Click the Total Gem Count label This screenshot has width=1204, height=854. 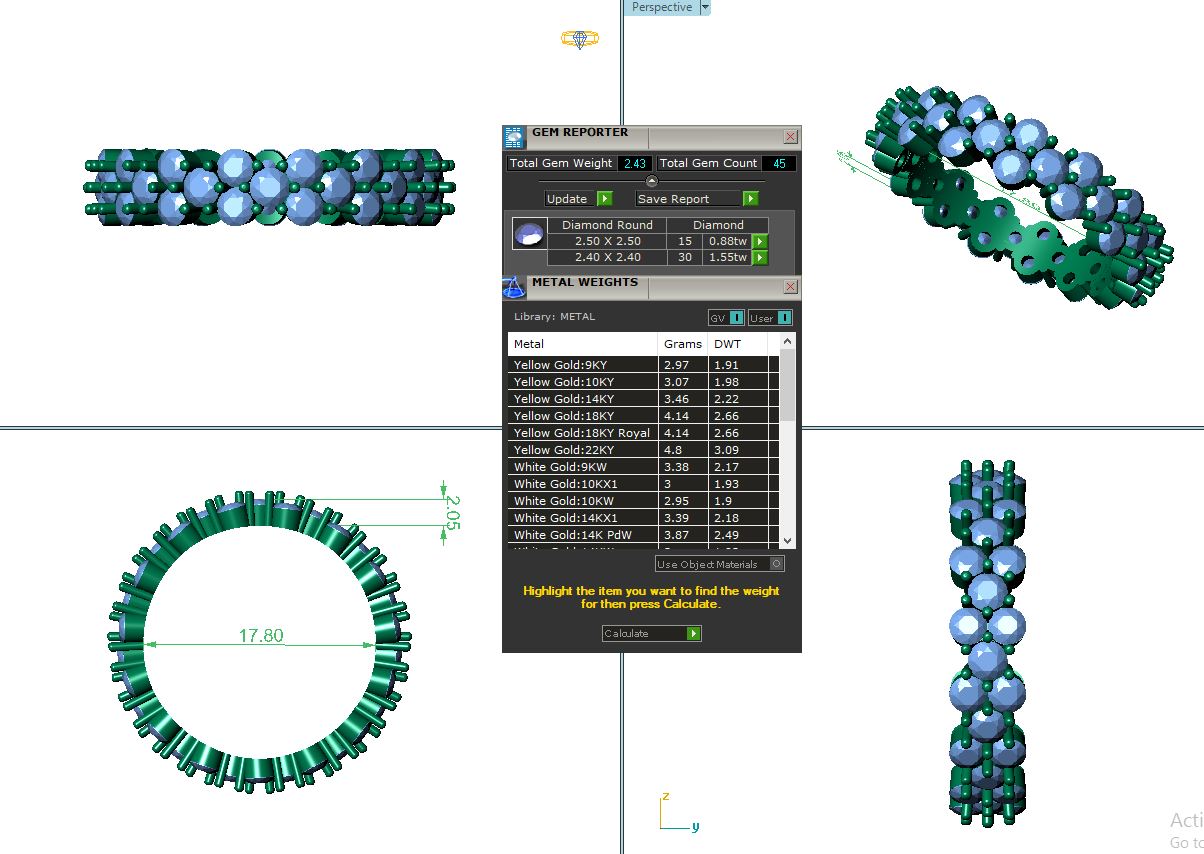tap(708, 163)
